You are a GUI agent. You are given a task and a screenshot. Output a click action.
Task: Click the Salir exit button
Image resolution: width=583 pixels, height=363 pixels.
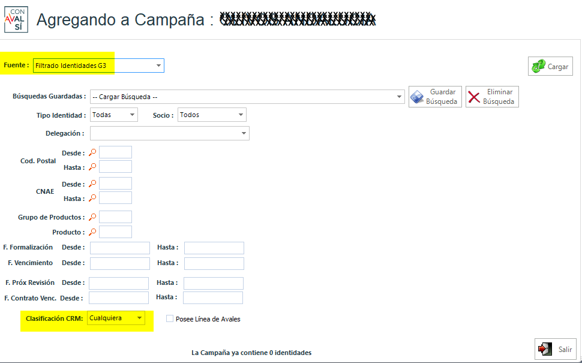tap(555, 349)
